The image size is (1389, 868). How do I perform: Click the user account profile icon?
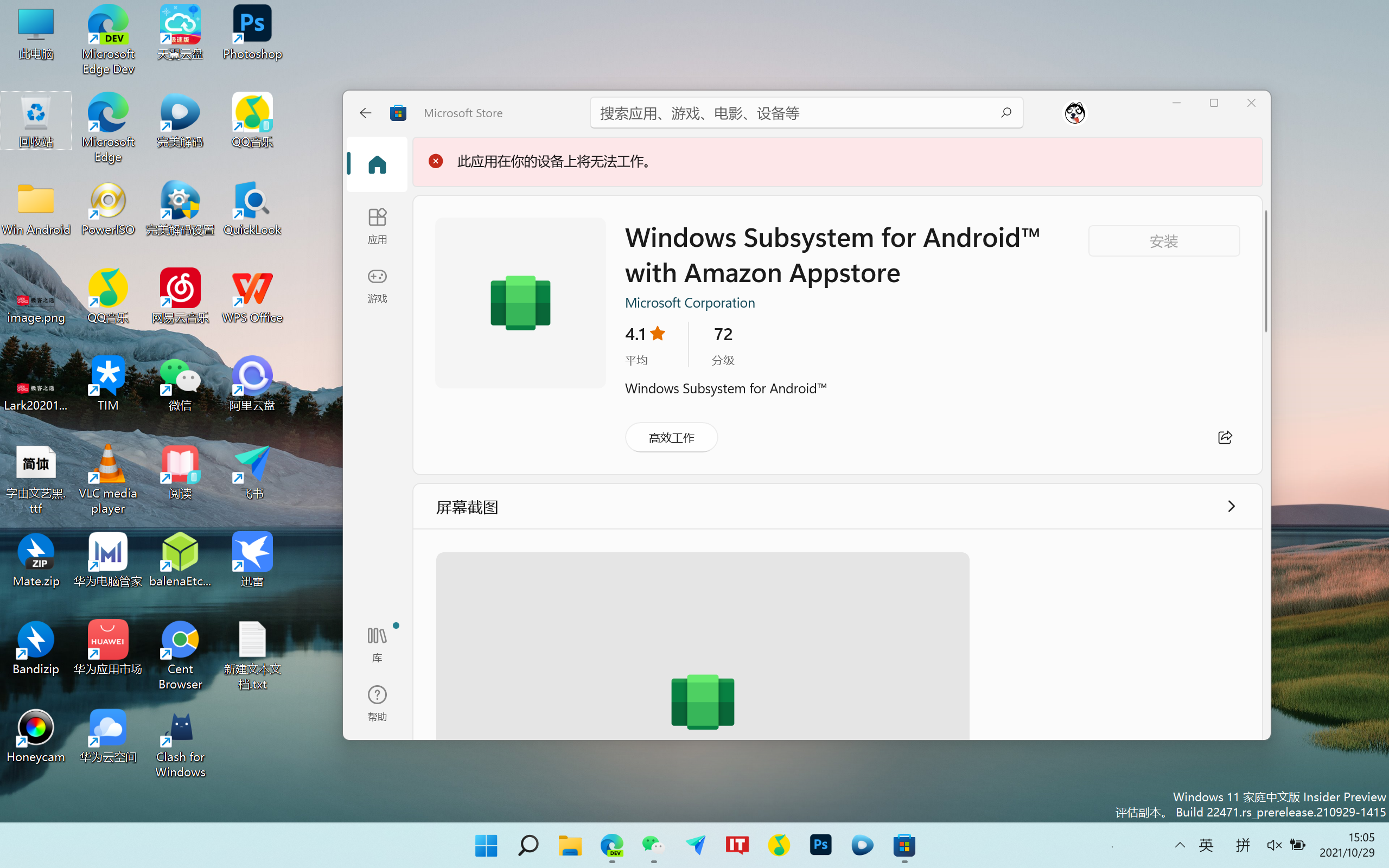1075,112
